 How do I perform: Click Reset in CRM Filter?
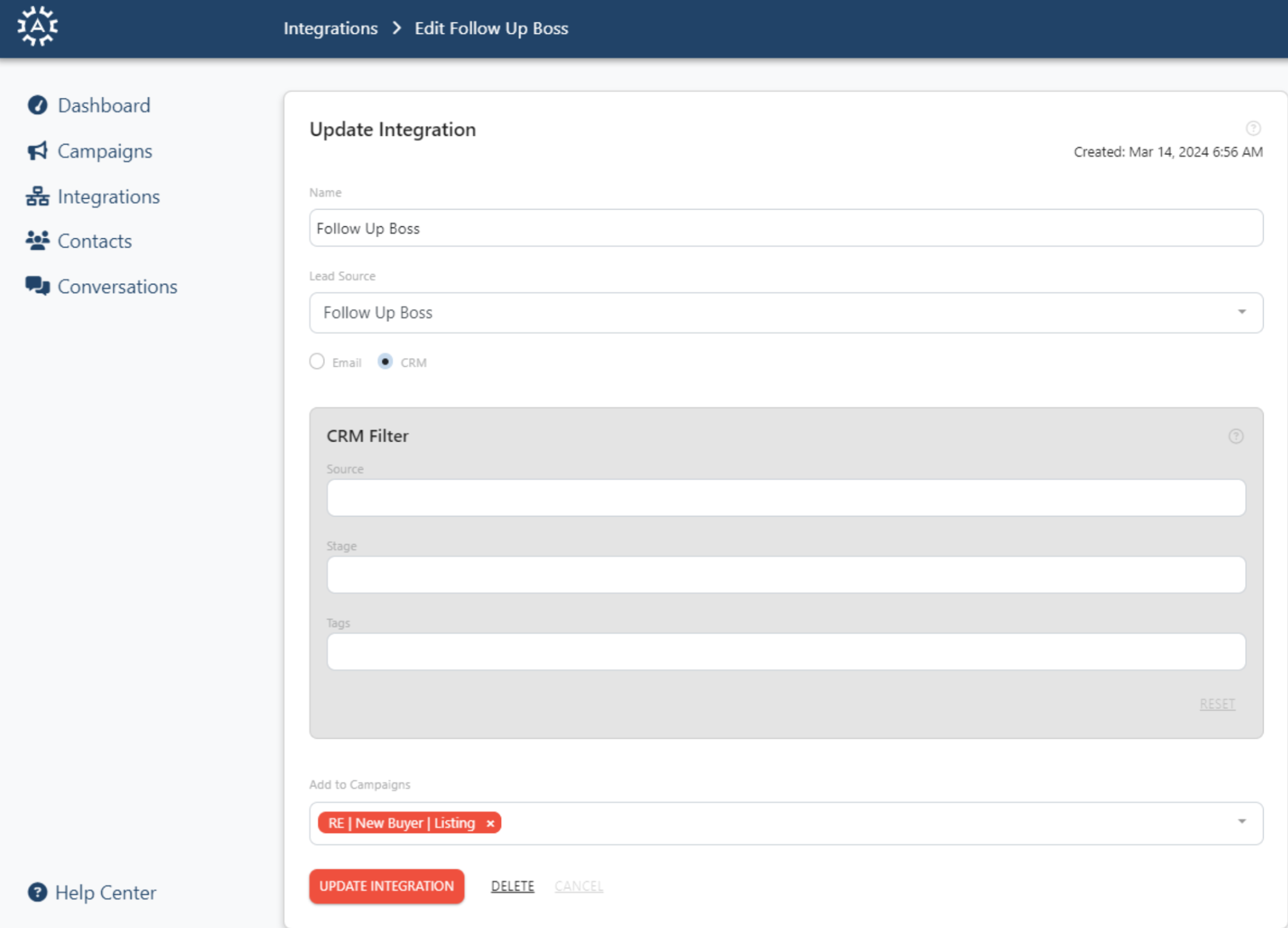pyautogui.click(x=1218, y=704)
